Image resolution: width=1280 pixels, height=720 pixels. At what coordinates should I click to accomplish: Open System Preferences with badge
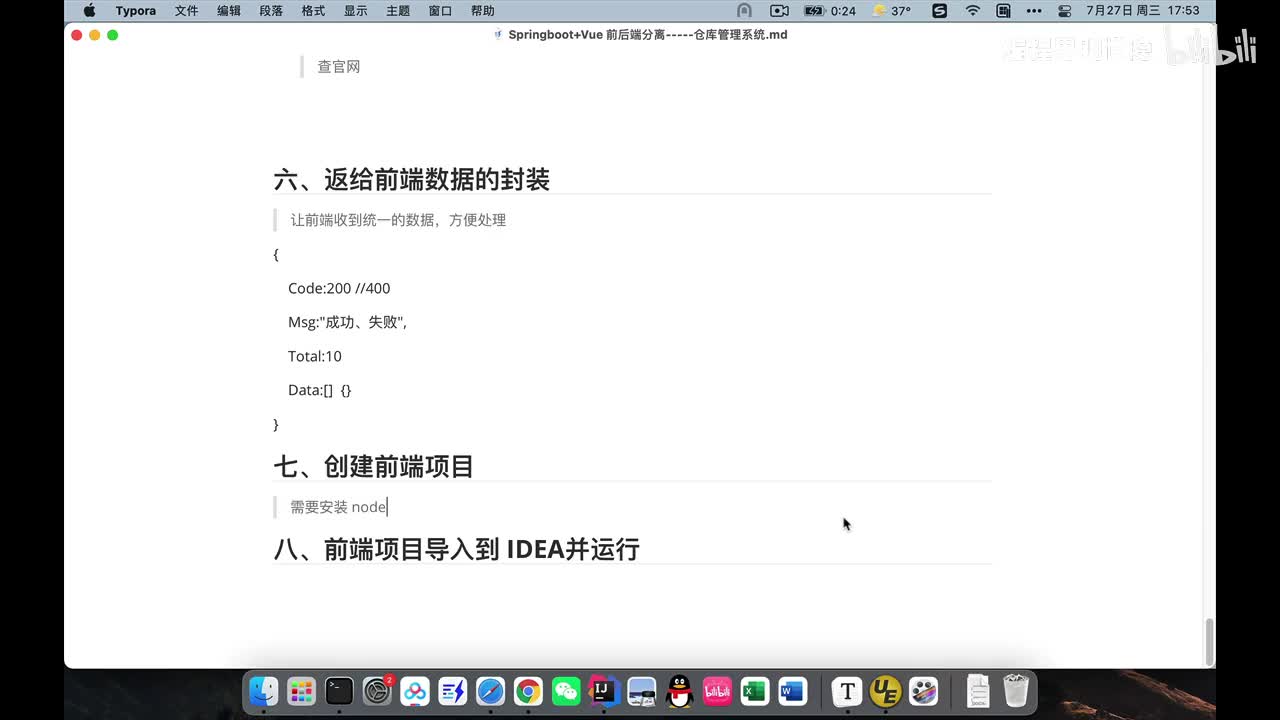coord(377,691)
